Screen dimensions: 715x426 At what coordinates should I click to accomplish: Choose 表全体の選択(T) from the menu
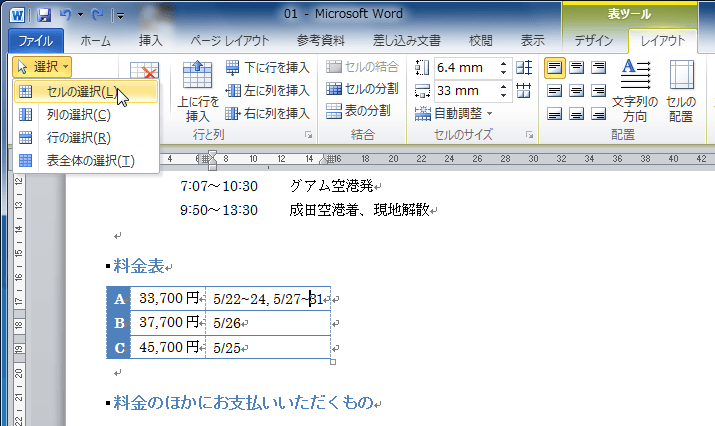(x=86, y=161)
